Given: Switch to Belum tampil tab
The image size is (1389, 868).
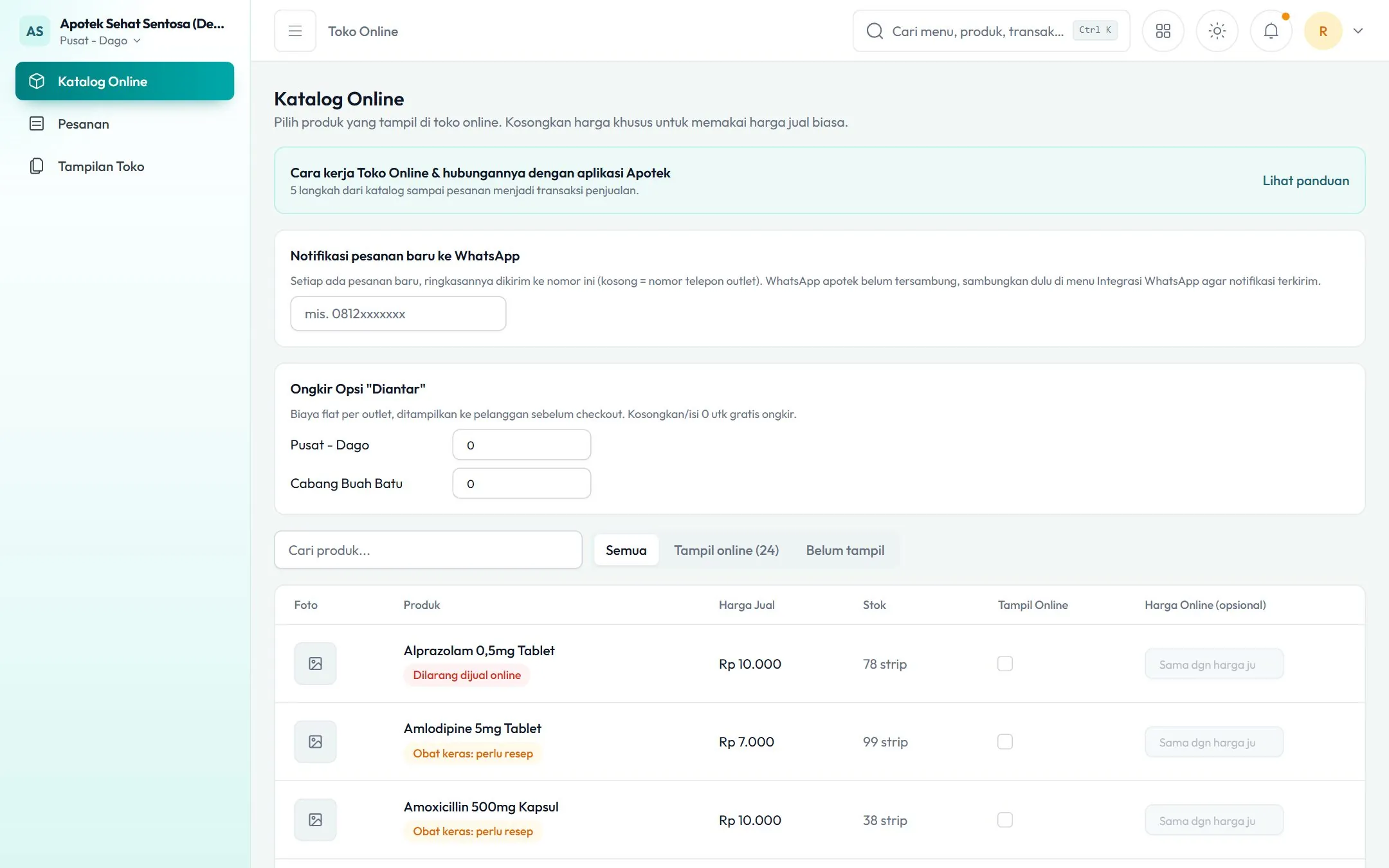Looking at the screenshot, I should coord(845,550).
